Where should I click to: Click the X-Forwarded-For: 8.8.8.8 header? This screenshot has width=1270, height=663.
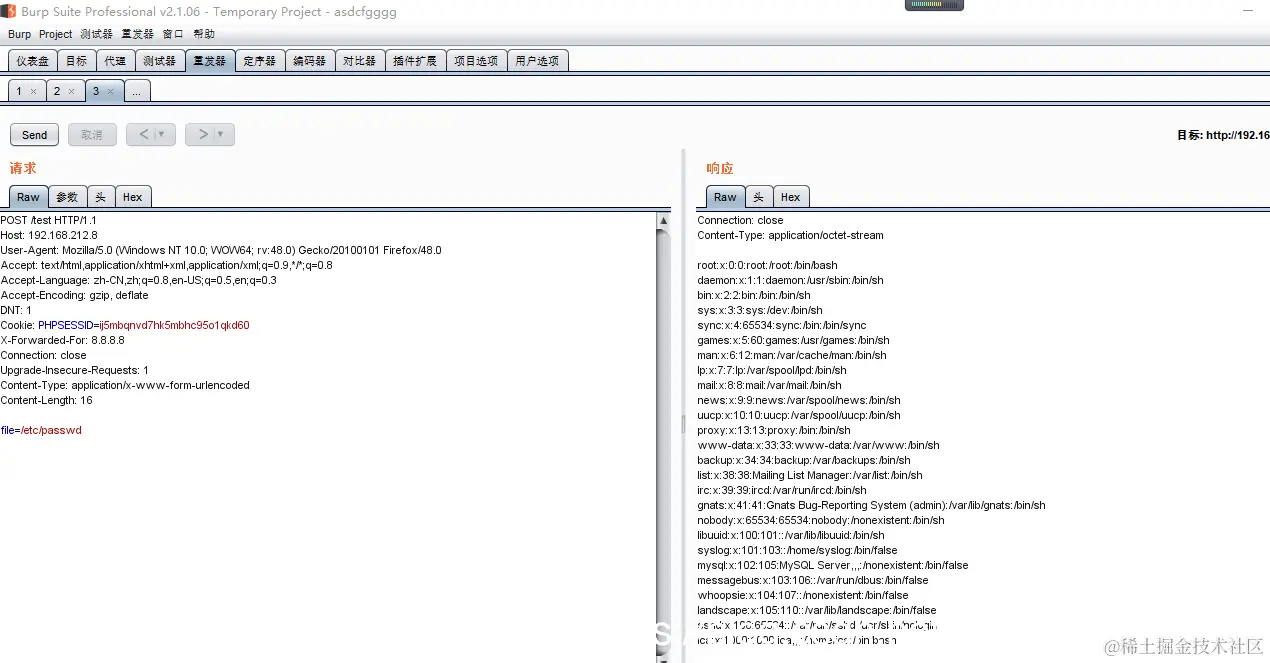click(x=62, y=340)
